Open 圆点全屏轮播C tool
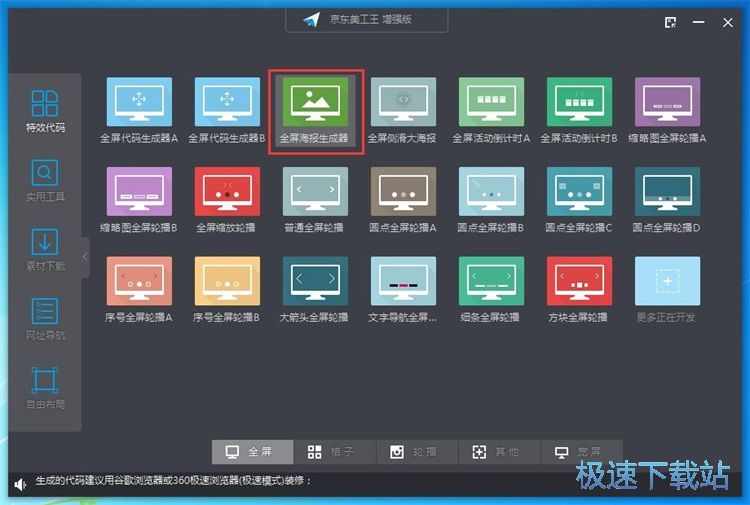750x505 pixels. [x=579, y=192]
